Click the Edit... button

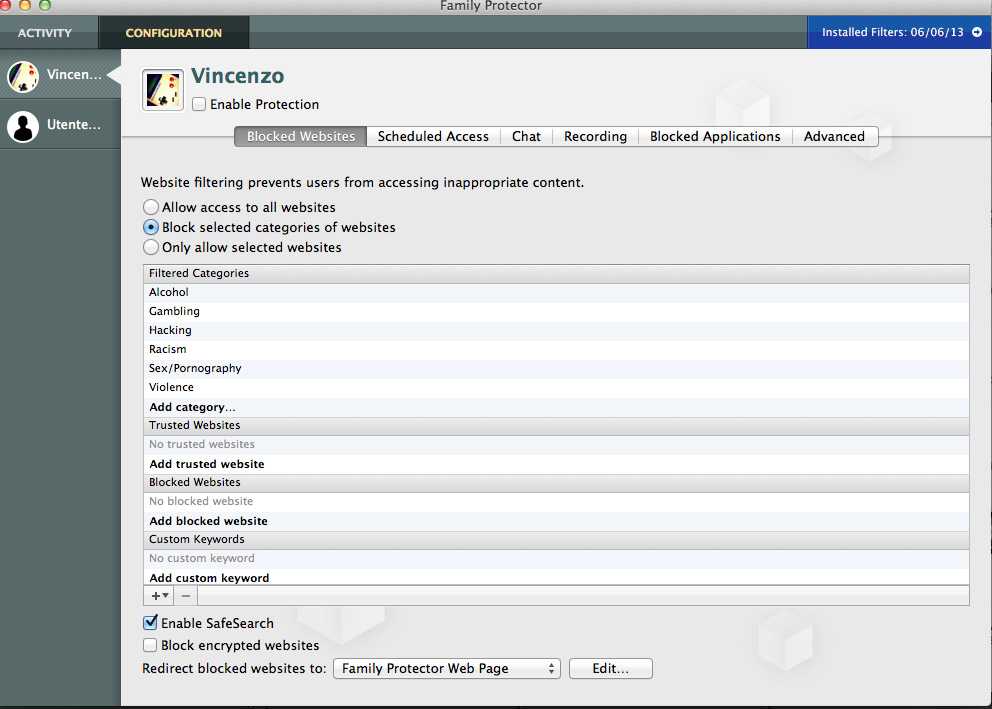coord(610,669)
